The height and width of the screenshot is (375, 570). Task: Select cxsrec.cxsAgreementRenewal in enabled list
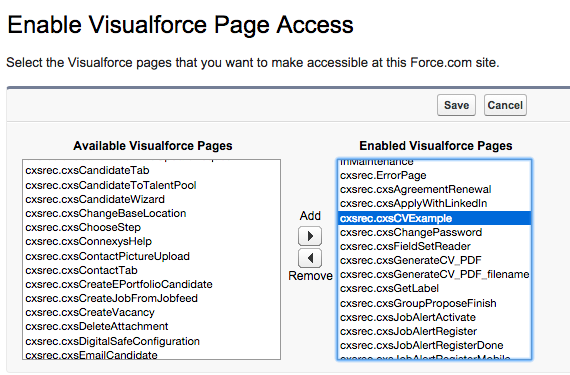coord(434,189)
